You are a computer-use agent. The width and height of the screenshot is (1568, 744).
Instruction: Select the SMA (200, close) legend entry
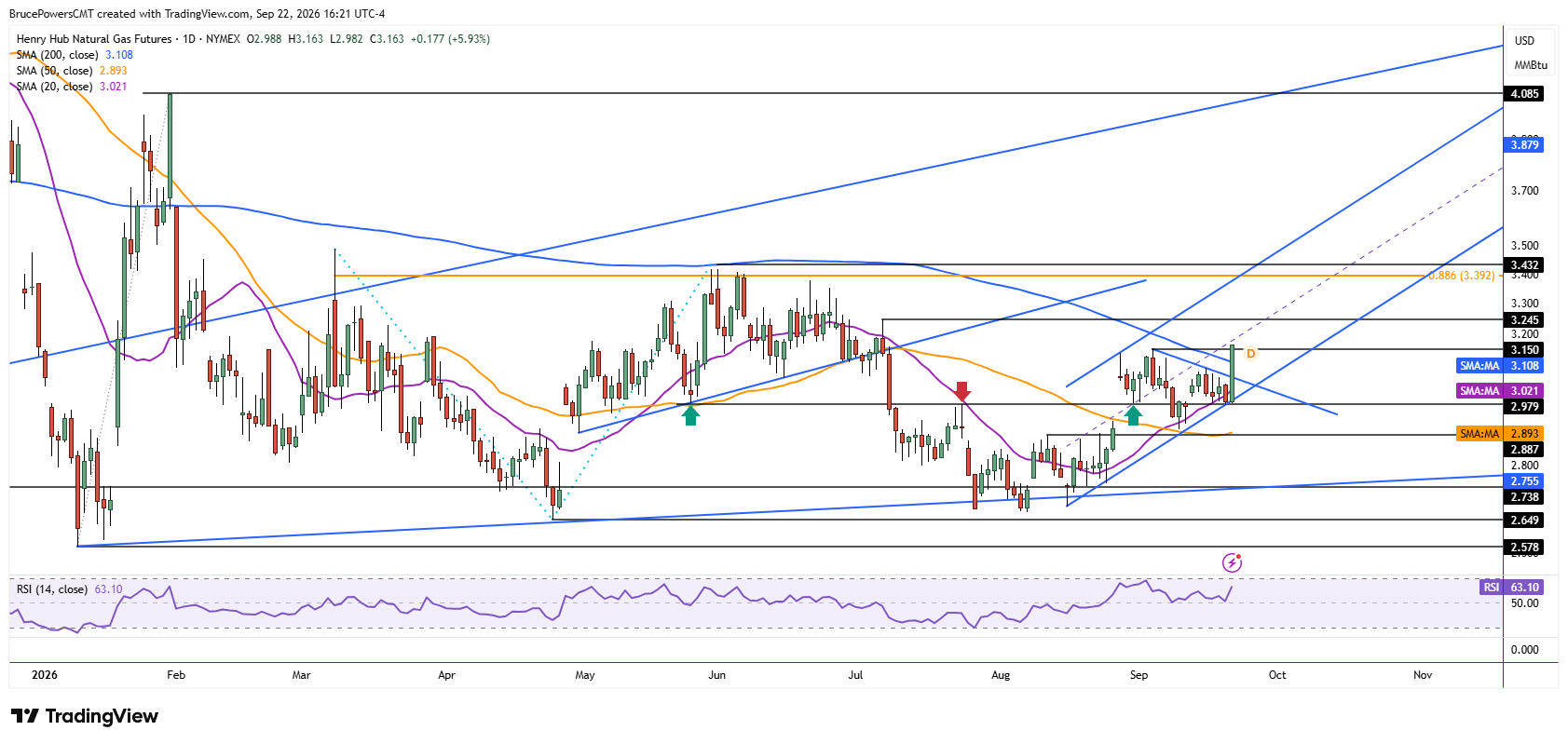point(75,55)
